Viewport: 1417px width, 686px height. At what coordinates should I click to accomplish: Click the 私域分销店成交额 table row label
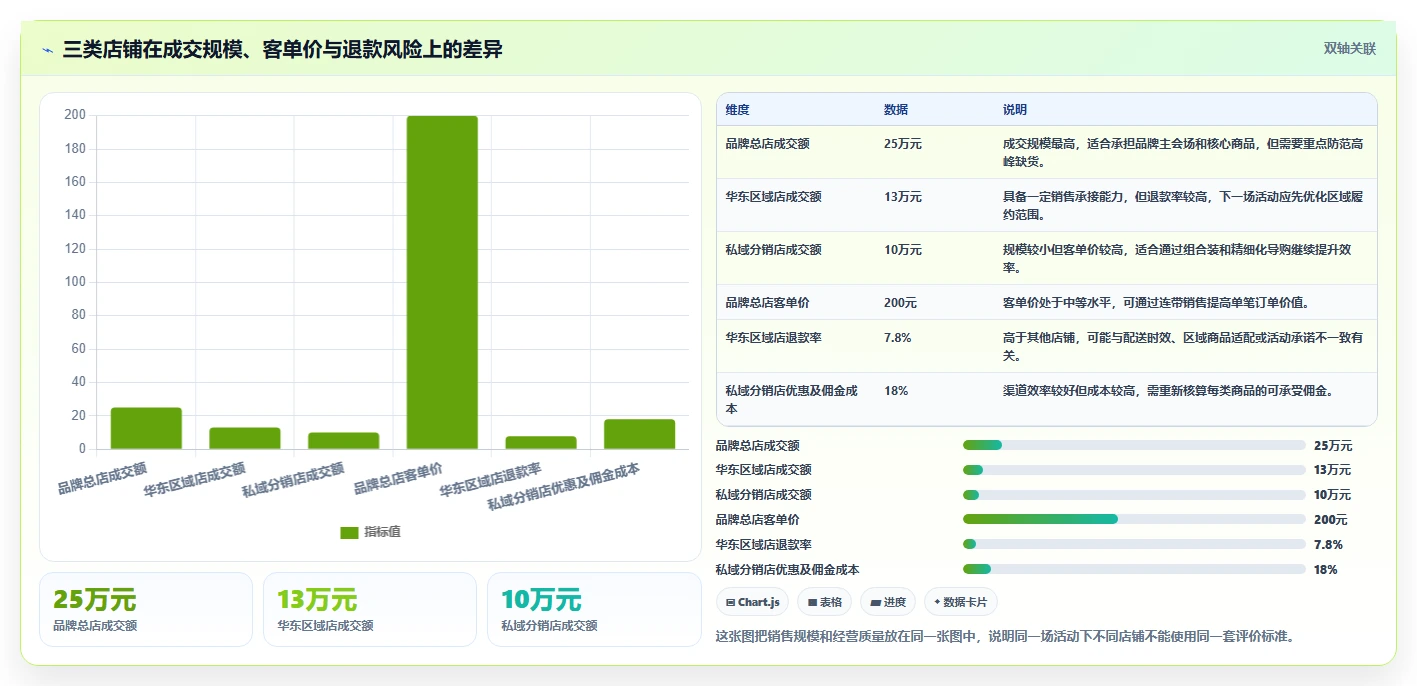point(774,250)
